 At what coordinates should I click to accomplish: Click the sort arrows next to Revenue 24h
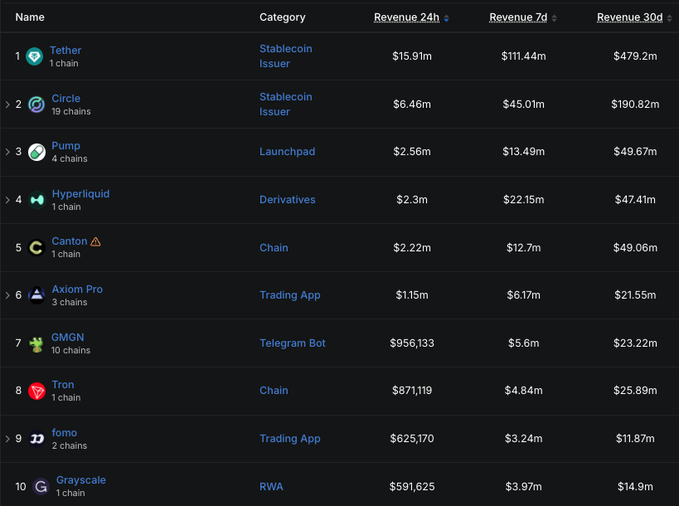(x=446, y=18)
